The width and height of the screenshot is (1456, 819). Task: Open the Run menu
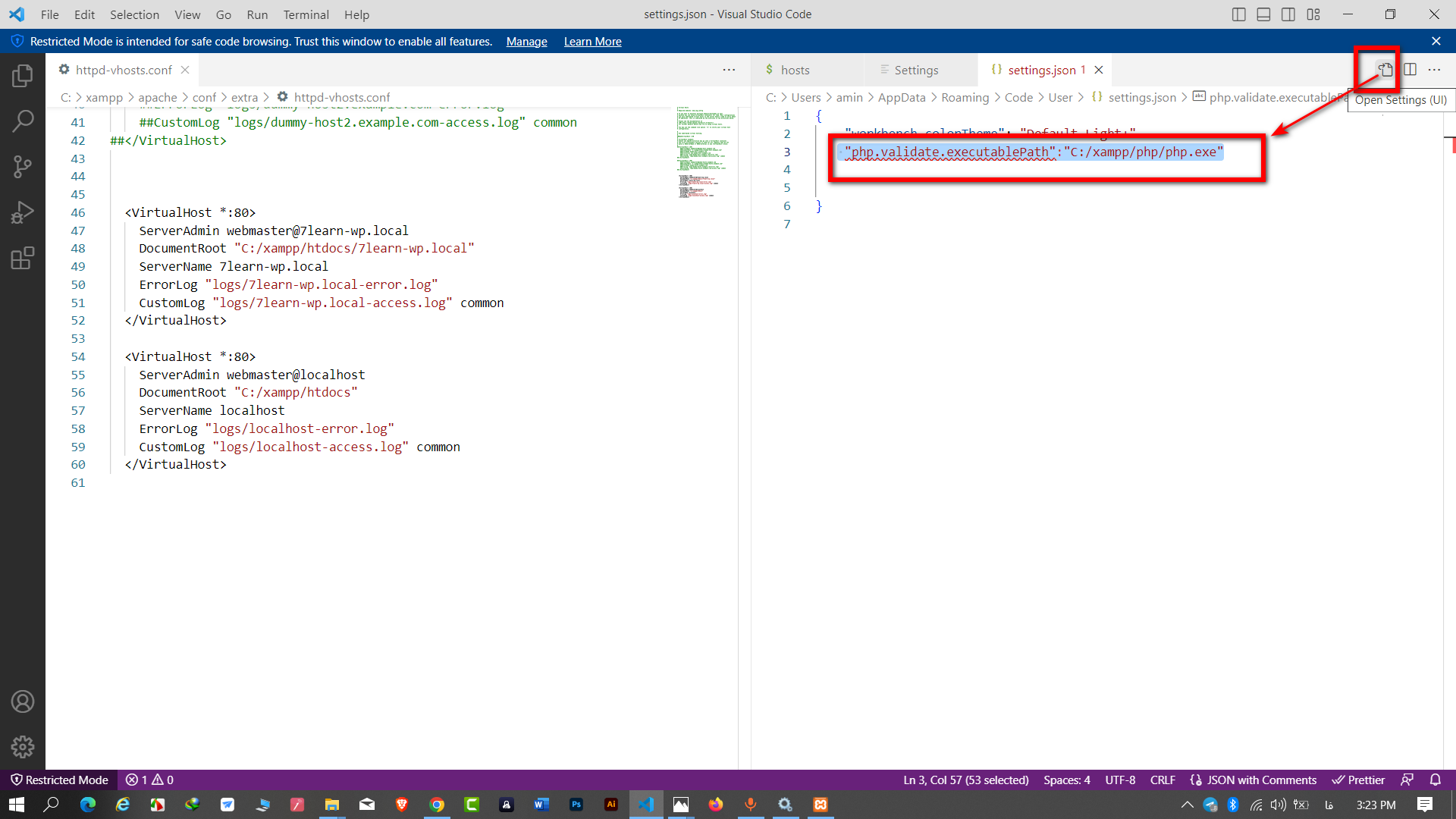click(x=257, y=14)
